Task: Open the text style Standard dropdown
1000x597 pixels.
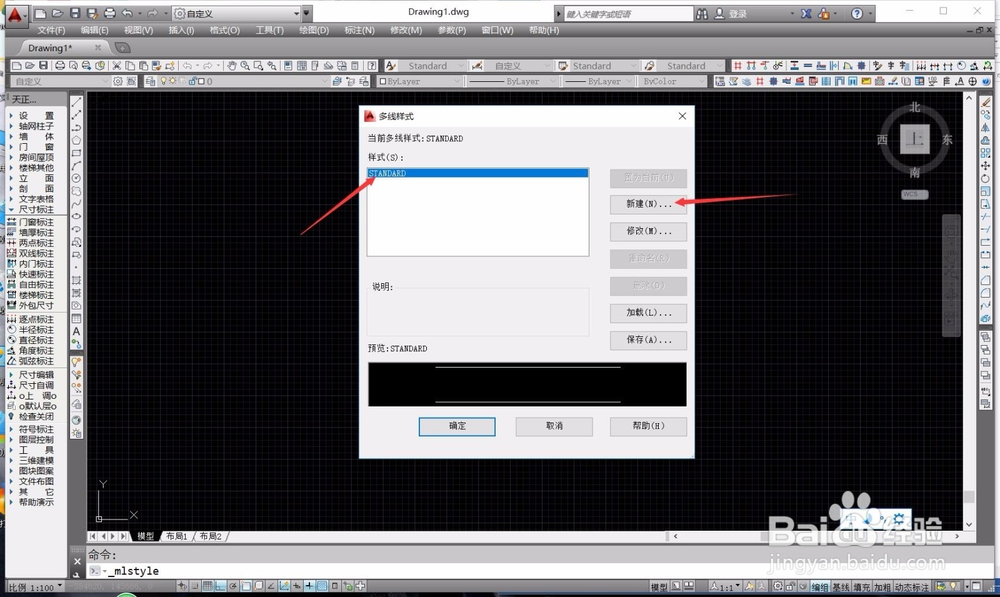Action: click(432, 66)
